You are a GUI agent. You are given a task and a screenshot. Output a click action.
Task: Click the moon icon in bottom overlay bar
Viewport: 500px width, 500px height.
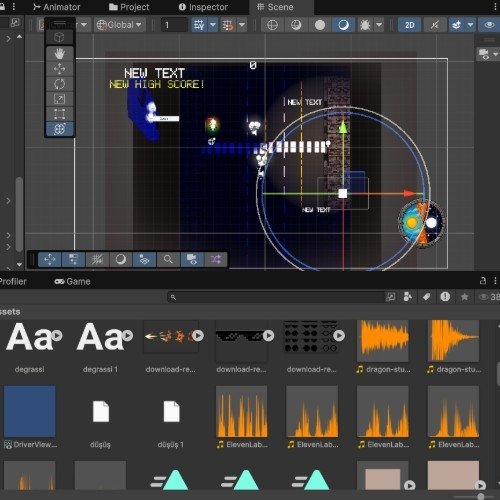coord(121,259)
